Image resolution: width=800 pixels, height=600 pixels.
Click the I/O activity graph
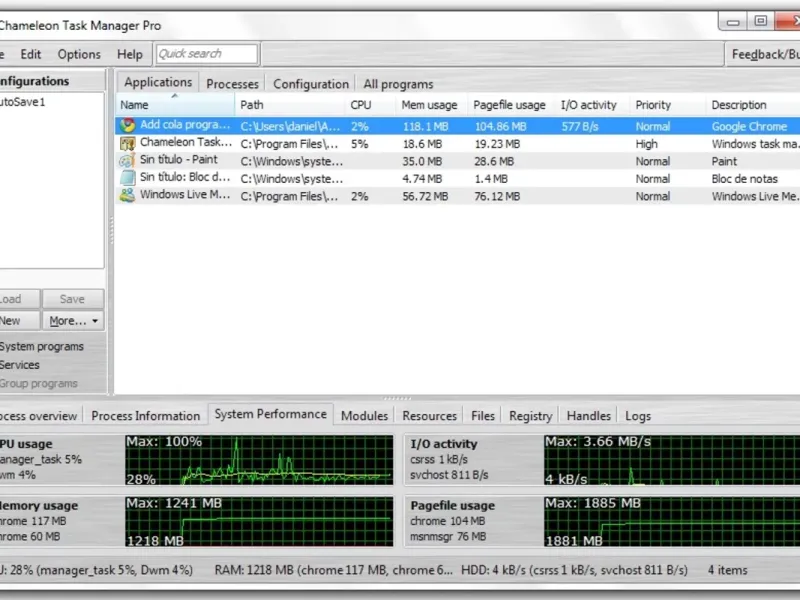672,460
